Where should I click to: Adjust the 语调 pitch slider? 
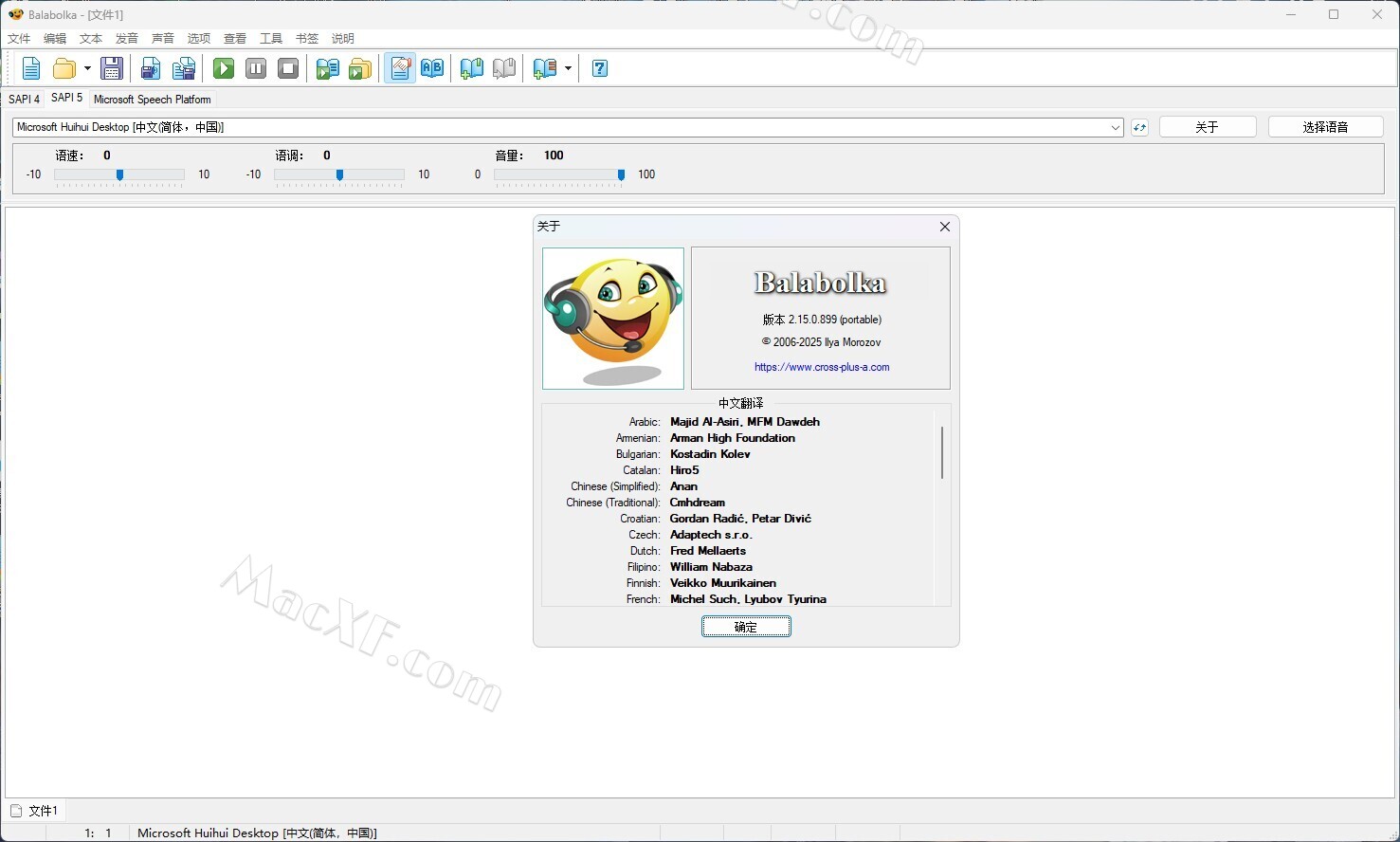(339, 174)
